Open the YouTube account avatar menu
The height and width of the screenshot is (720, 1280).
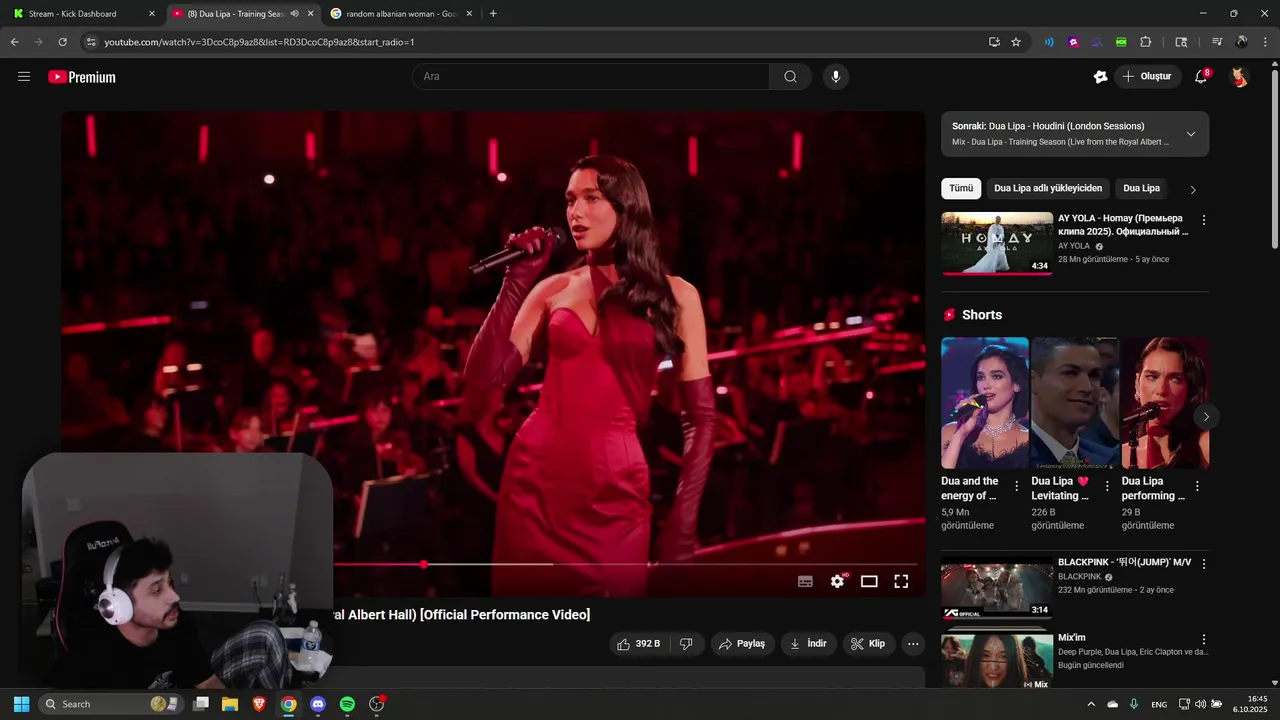pyautogui.click(x=1239, y=77)
